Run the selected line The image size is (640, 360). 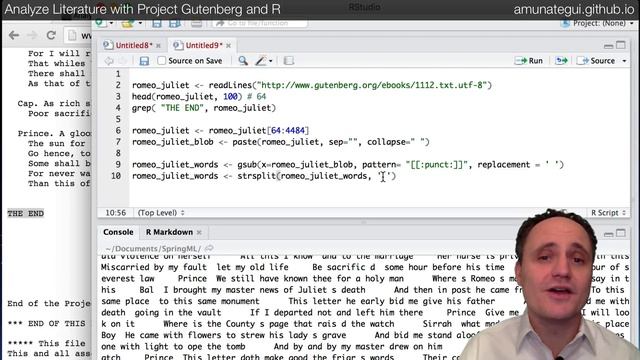(529, 61)
